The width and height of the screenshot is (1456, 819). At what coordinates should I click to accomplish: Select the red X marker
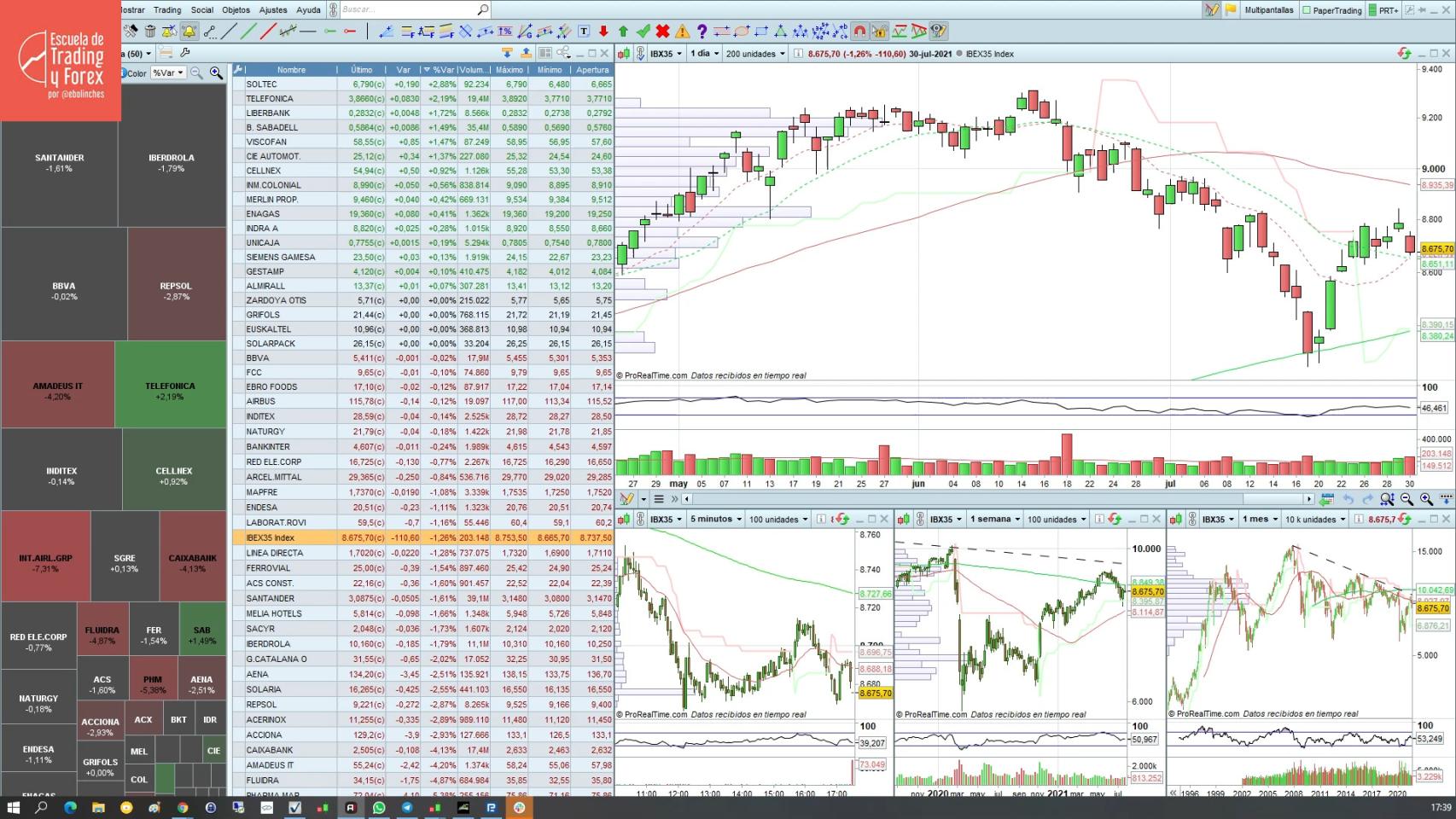coord(662,32)
